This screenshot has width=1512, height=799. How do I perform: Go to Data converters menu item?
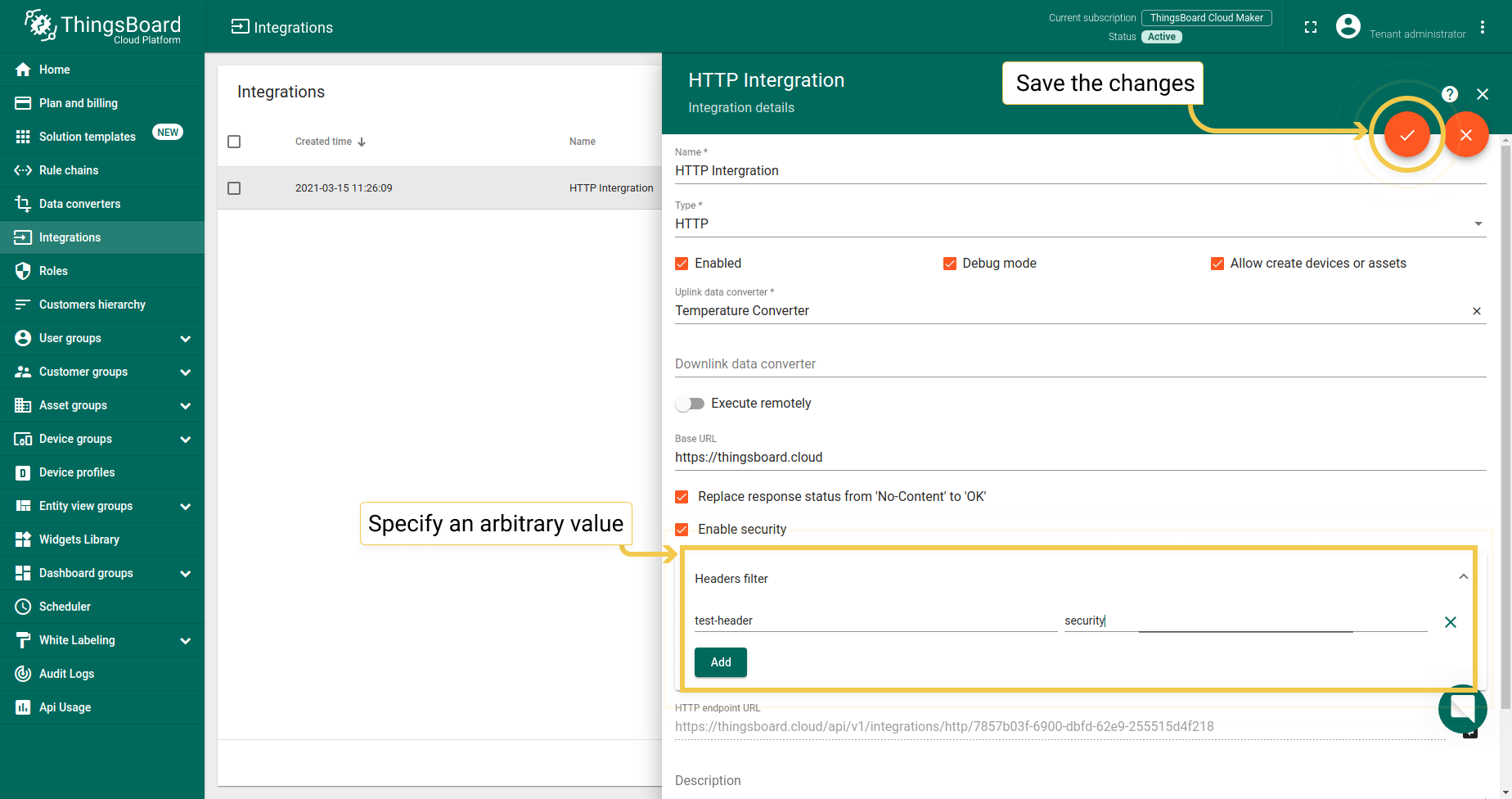coord(102,204)
